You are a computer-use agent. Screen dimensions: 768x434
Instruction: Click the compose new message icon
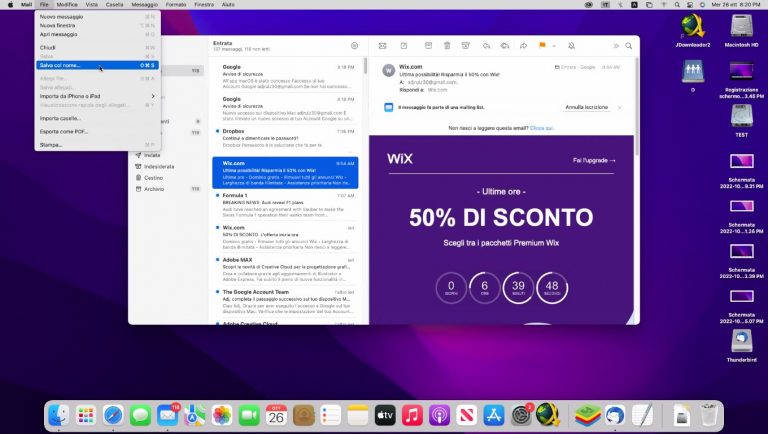(x=404, y=46)
